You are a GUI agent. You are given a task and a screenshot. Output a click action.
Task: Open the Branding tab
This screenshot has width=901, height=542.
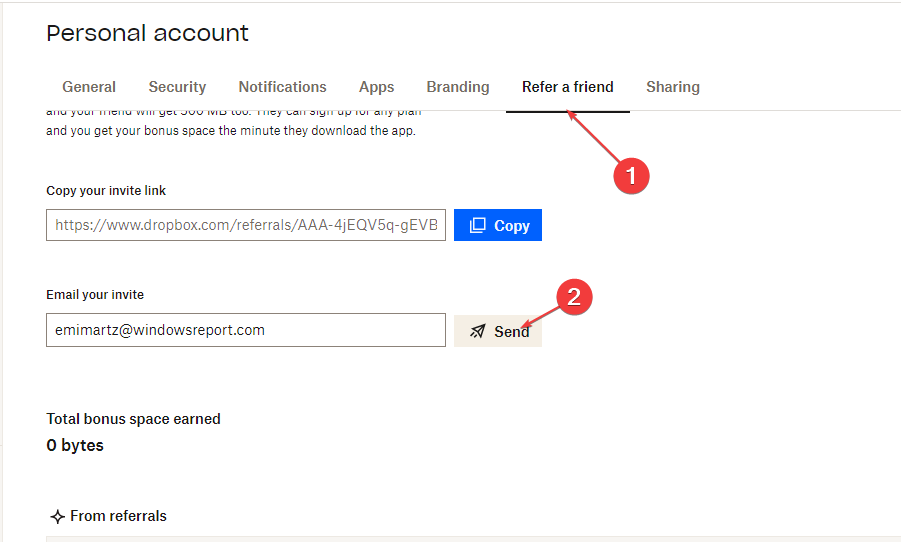tap(458, 87)
